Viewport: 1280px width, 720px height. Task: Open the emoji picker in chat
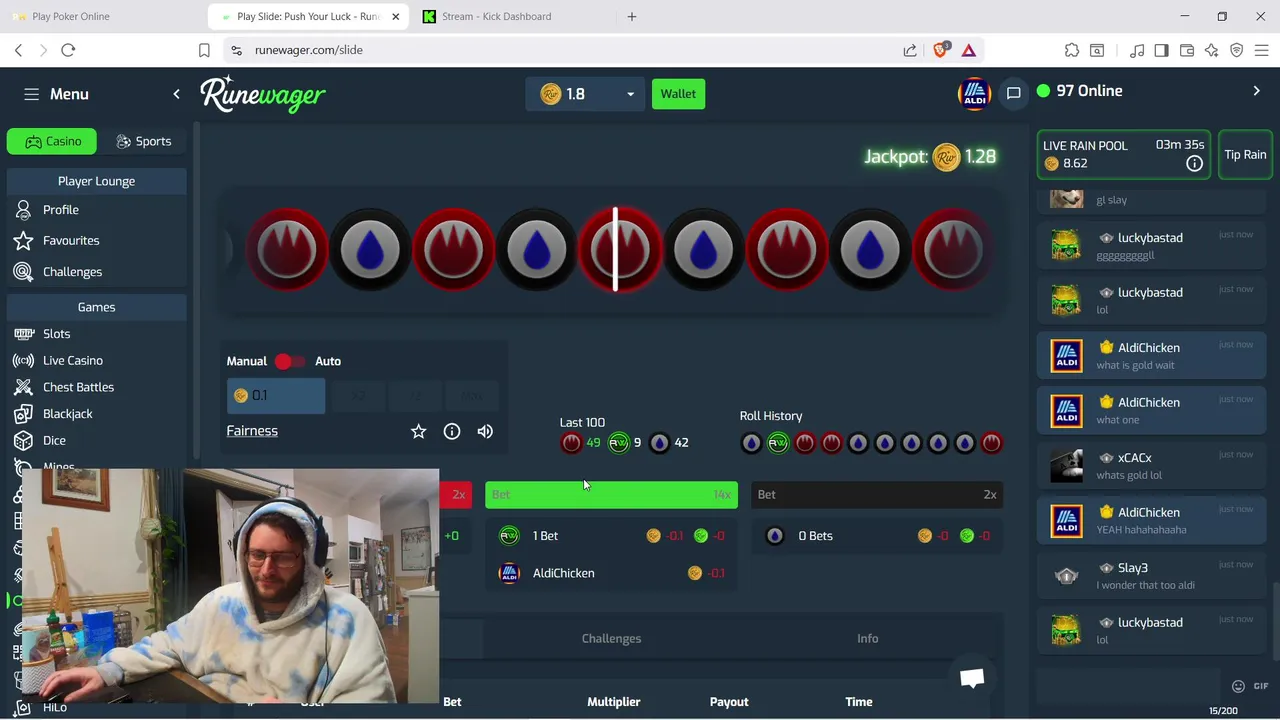click(x=1238, y=686)
